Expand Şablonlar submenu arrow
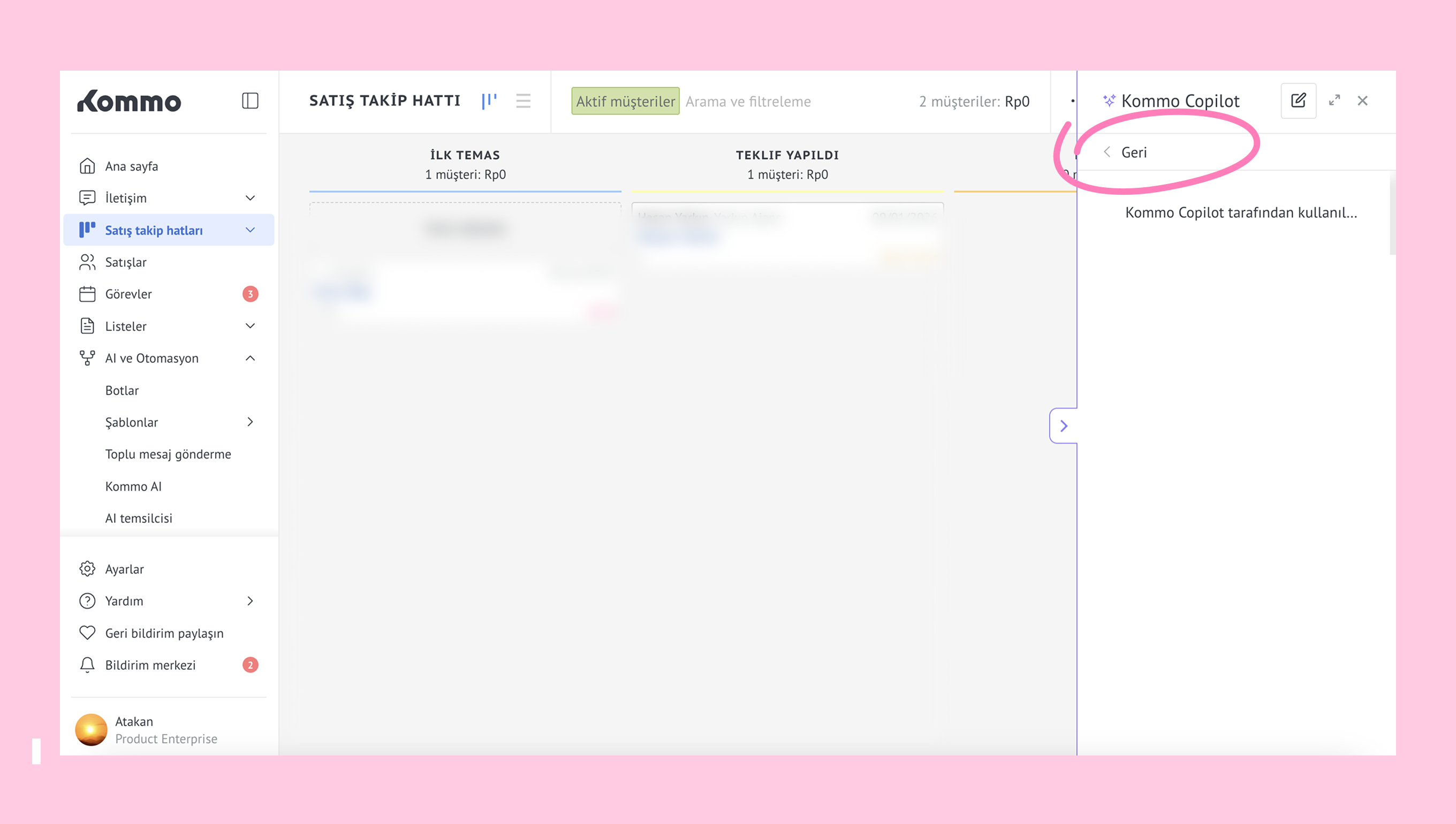Image resolution: width=1456 pixels, height=824 pixels. coord(250,422)
